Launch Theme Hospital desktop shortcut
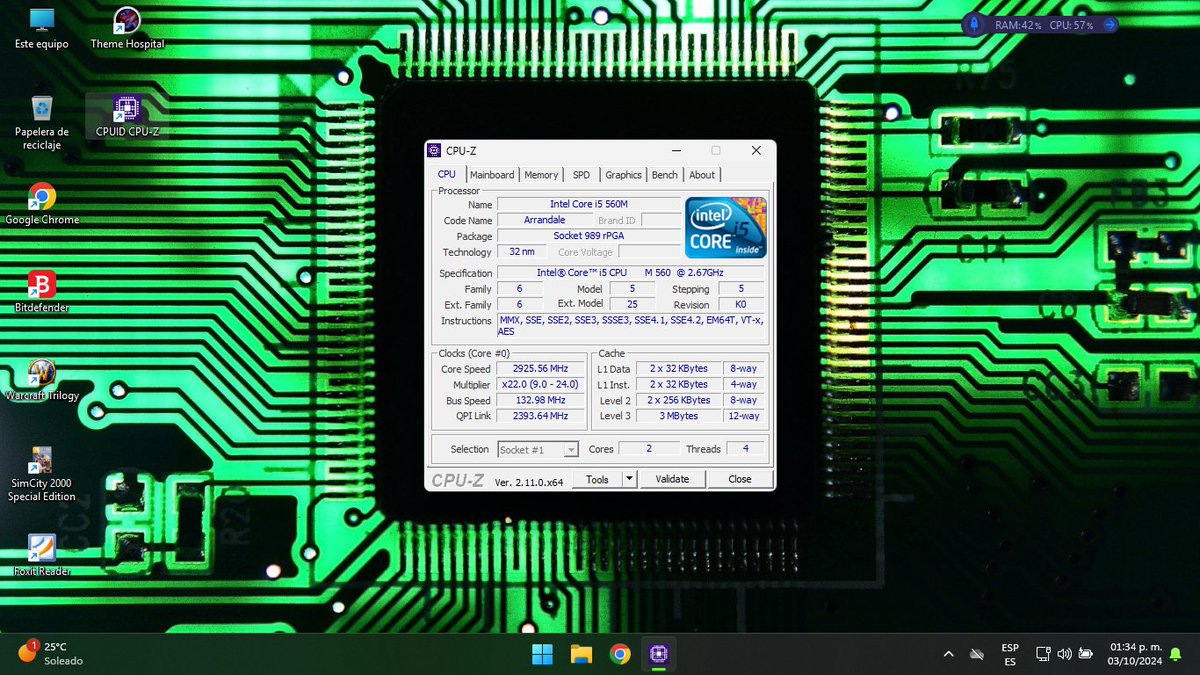Image resolution: width=1200 pixels, height=675 pixels. tap(127, 28)
